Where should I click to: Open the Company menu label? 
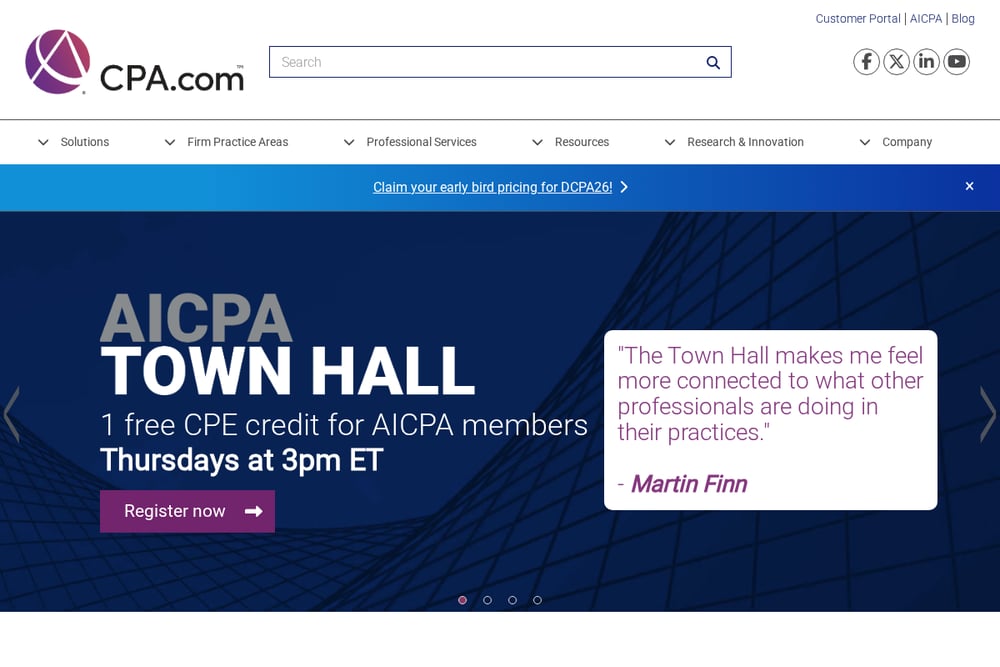(x=907, y=142)
